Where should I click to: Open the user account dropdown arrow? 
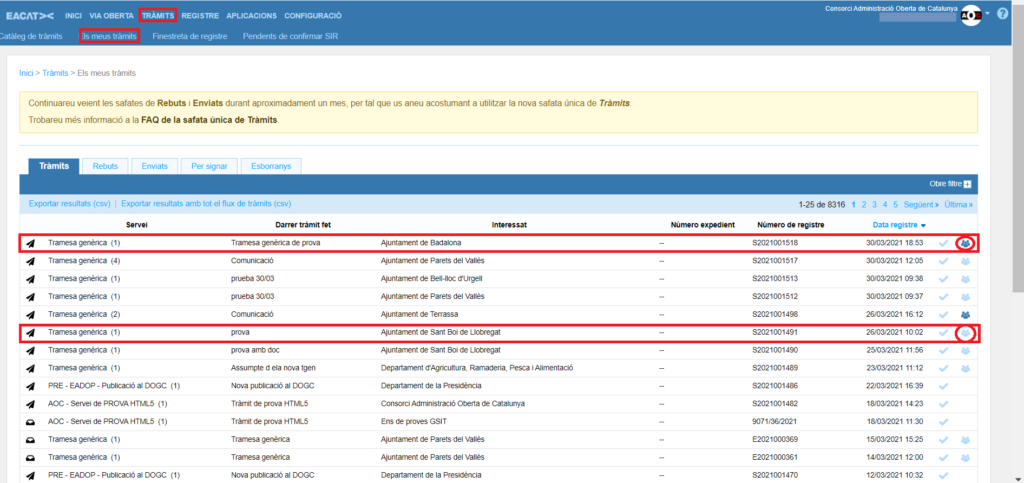coord(988,15)
